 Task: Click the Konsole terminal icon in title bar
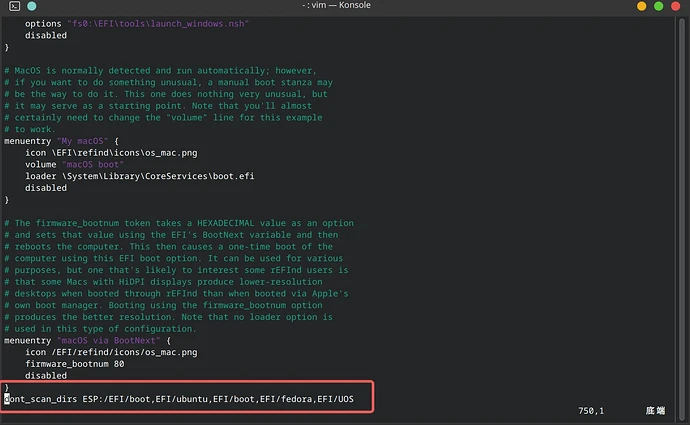[x=13, y=9]
